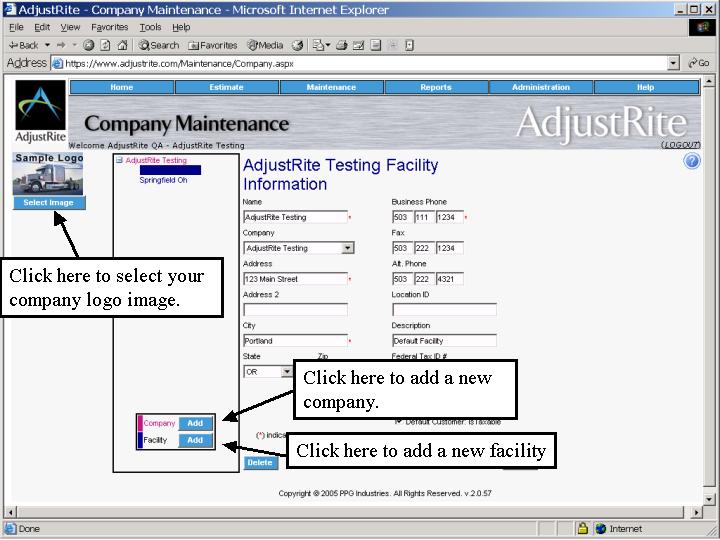Click the LOGOUT link
This screenshot has height=540, width=720.
[681, 145]
